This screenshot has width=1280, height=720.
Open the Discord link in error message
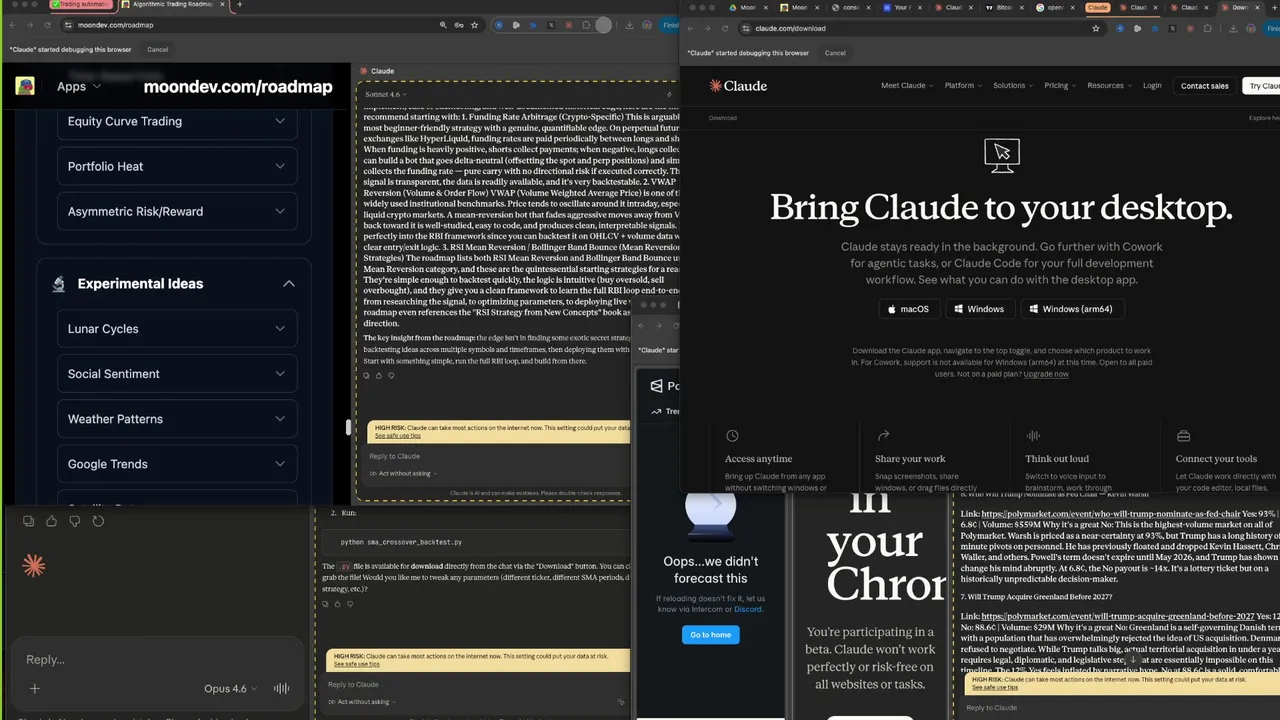(x=748, y=609)
